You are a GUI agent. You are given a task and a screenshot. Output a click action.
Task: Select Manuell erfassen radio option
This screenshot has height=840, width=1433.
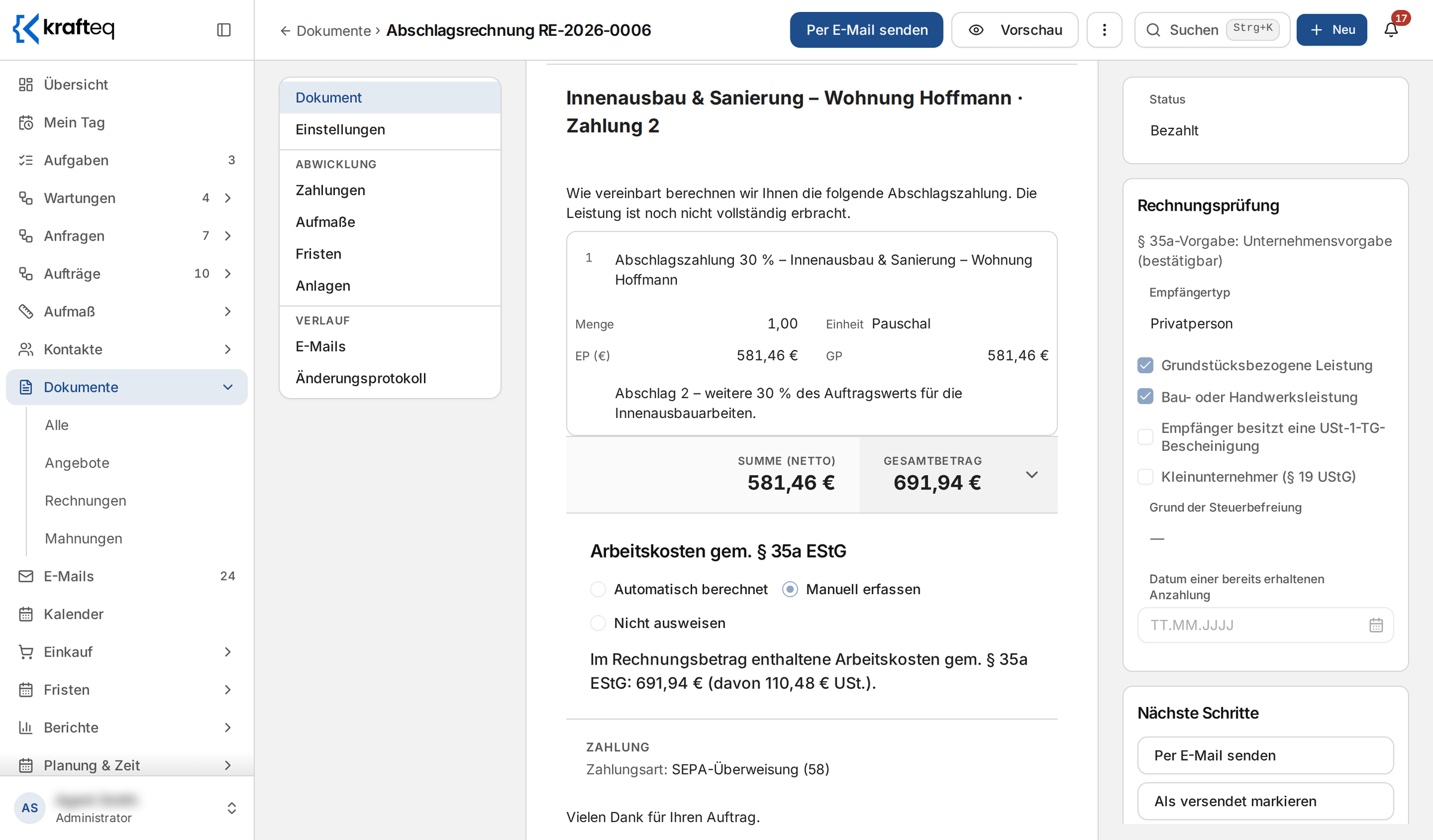[790, 589]
